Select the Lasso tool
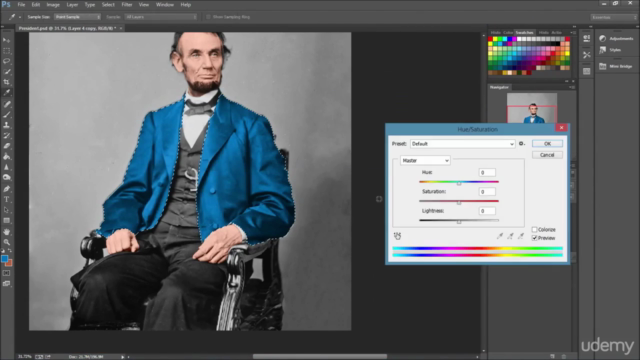640x360 pixels. point(7,61)
